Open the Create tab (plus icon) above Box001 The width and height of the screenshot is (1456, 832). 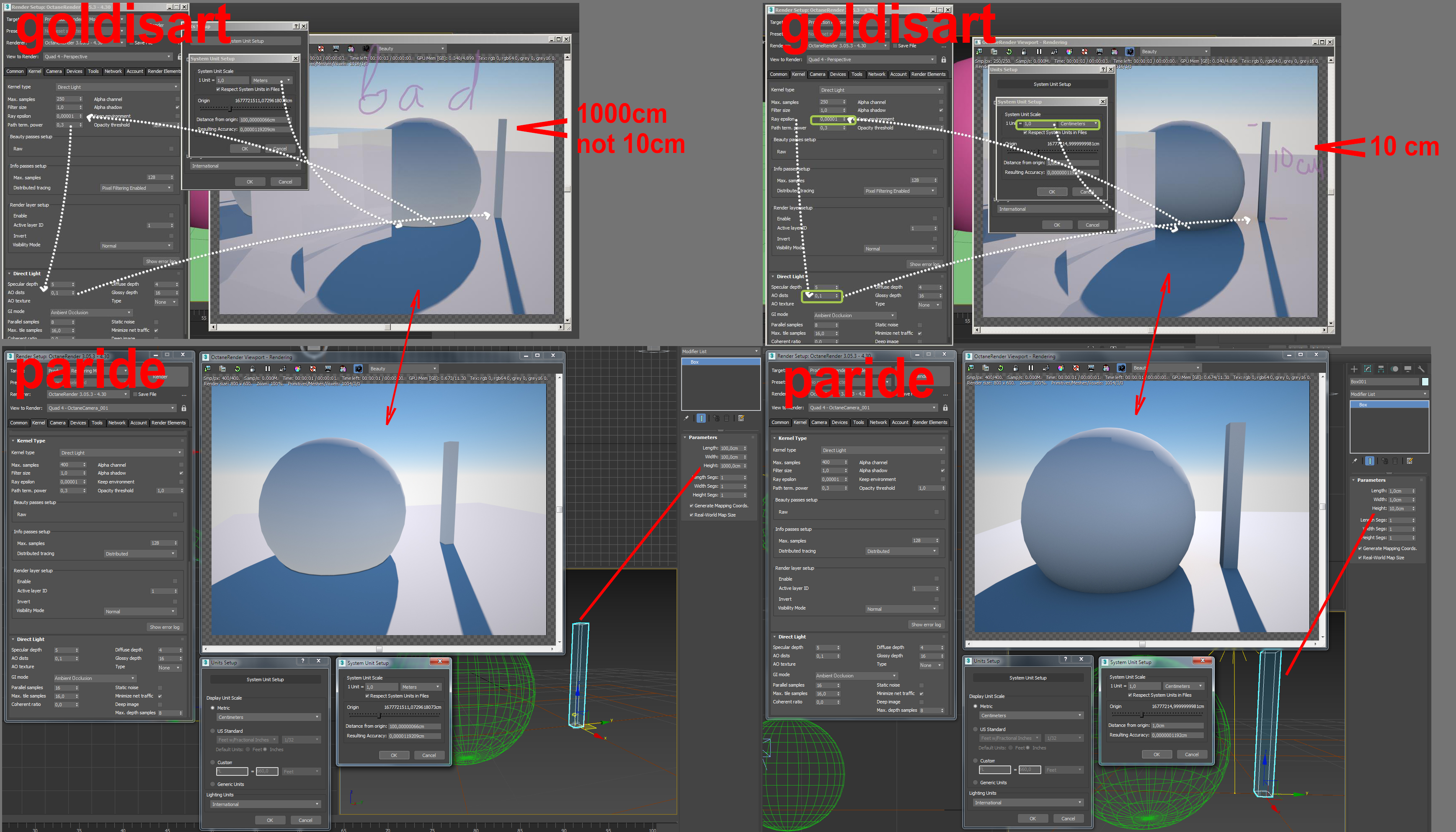pos(1354,369)
